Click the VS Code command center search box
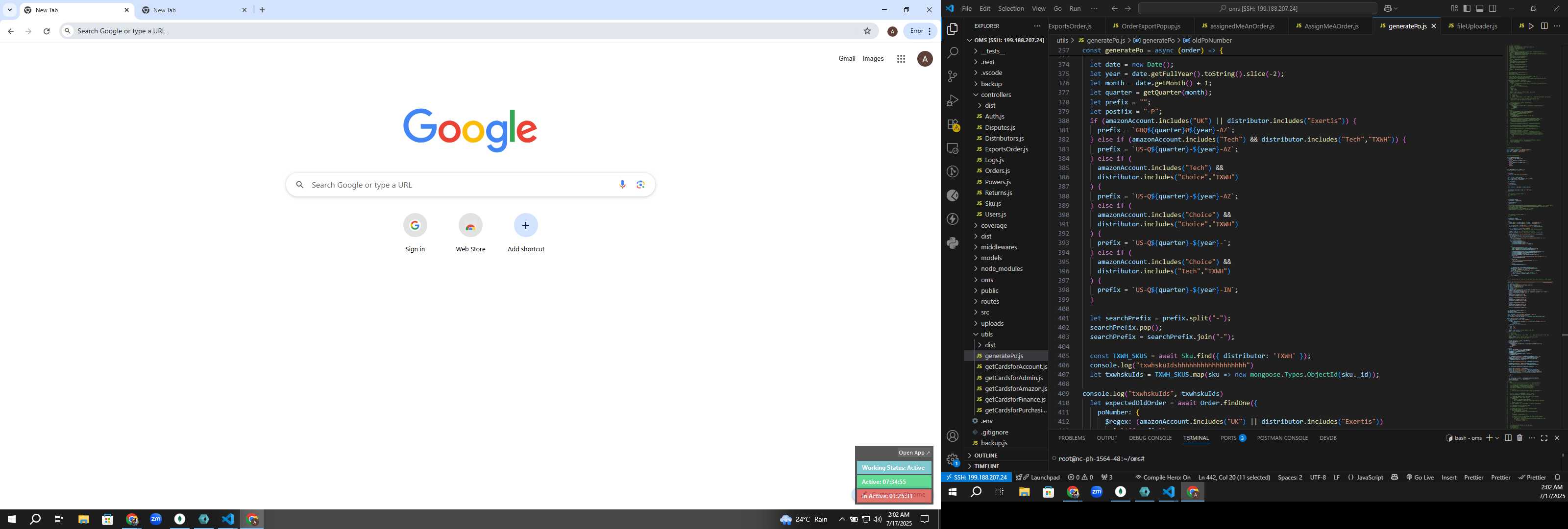Screen dimensions: 1568x529 (1257, 8)
